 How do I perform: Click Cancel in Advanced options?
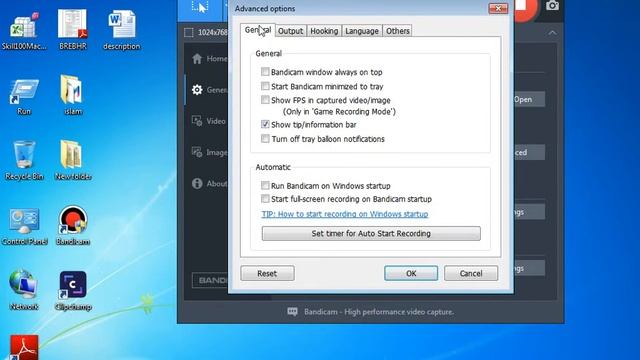pos(471,273)
